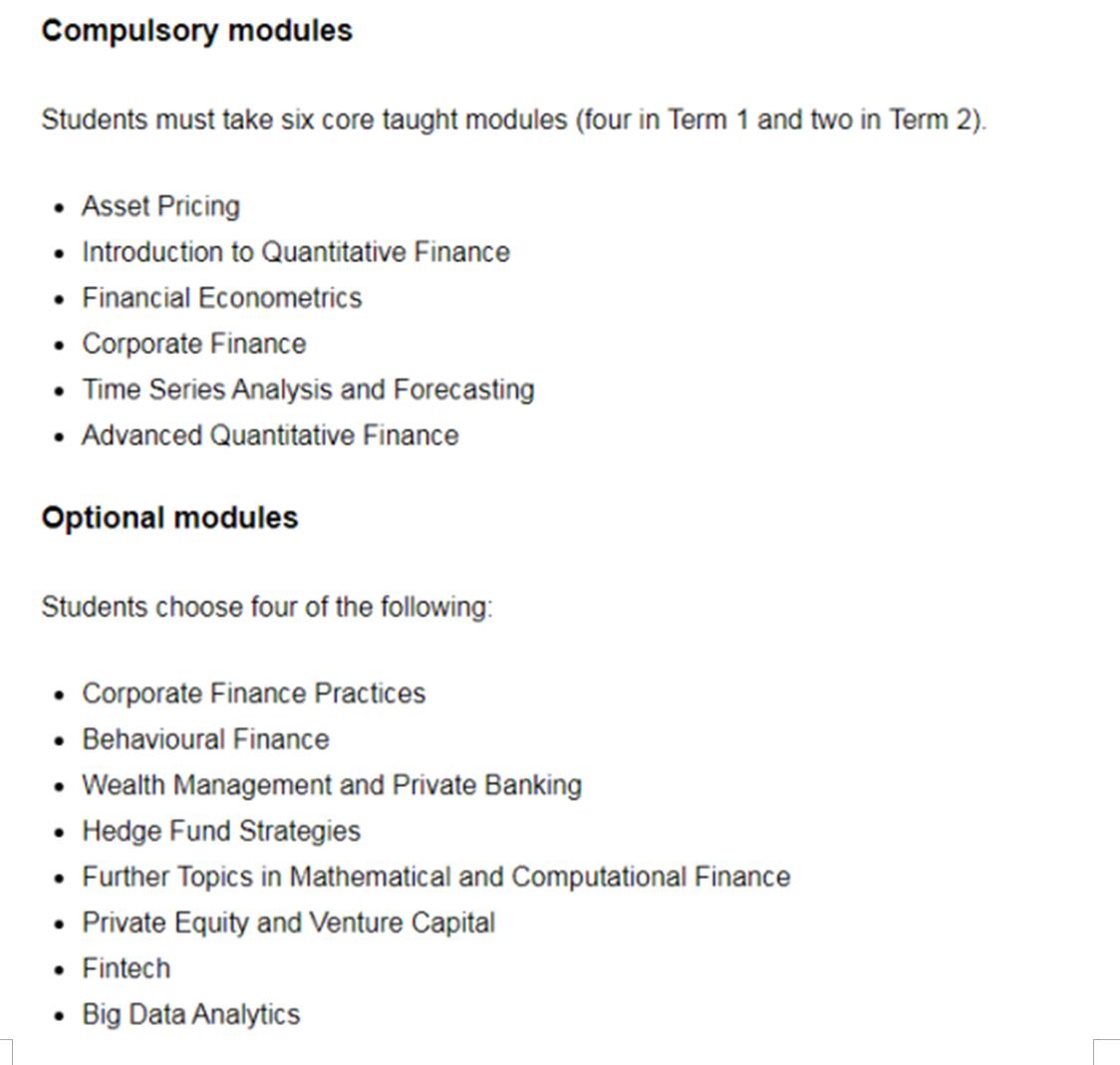Click the Fintech list item

point(126,968)
